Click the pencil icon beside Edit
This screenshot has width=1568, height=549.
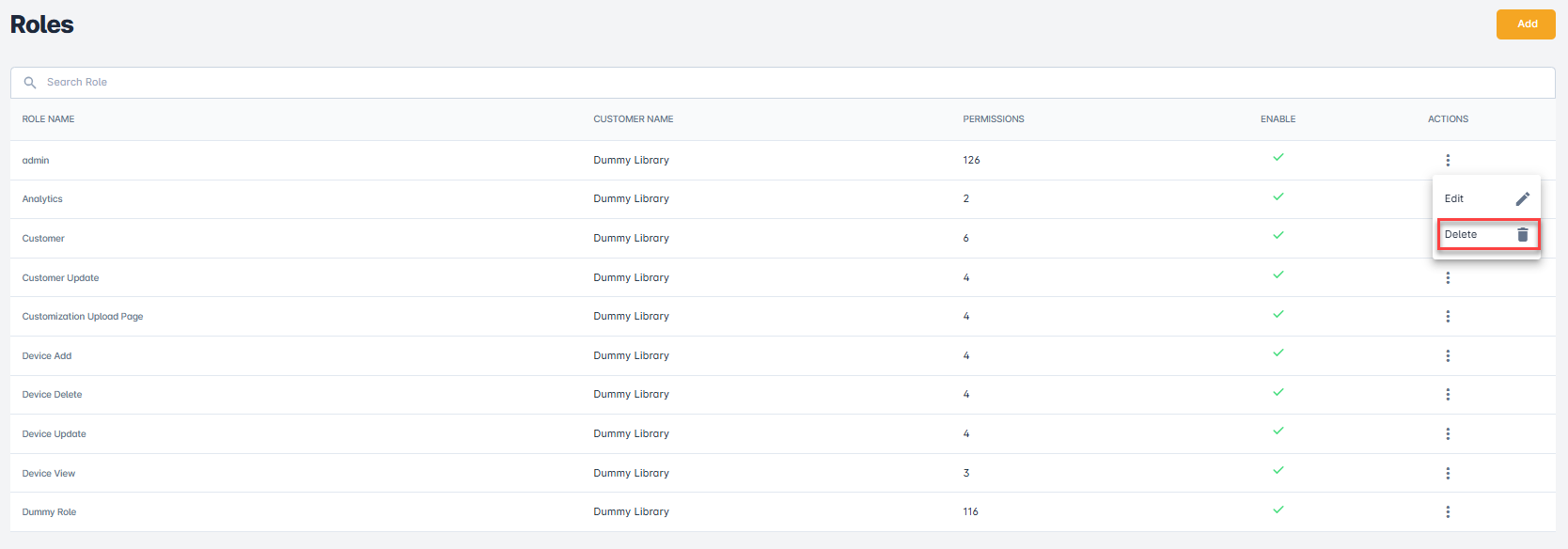tap(1522, 198)
